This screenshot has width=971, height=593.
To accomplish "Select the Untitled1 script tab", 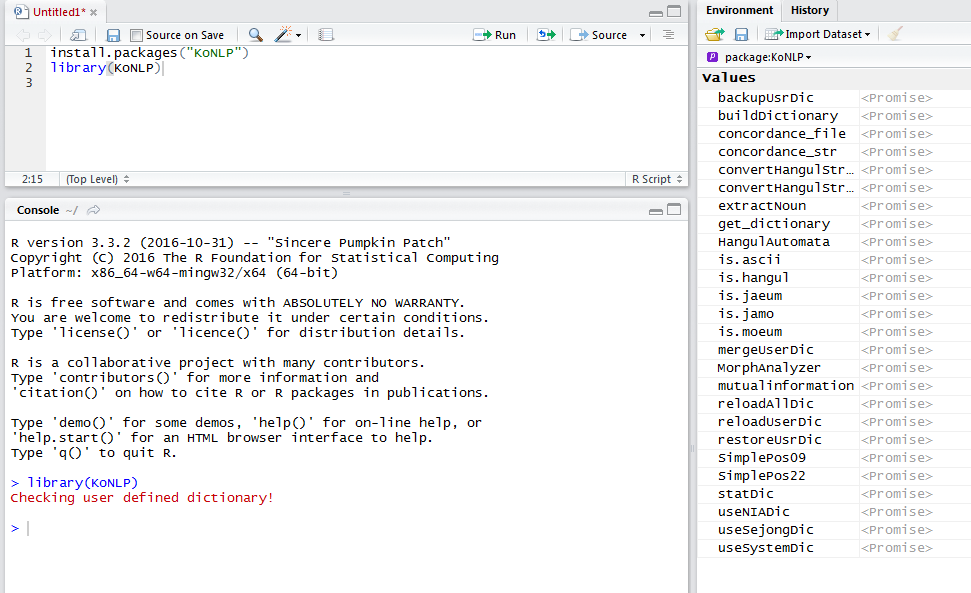I will tap(50, 12).
